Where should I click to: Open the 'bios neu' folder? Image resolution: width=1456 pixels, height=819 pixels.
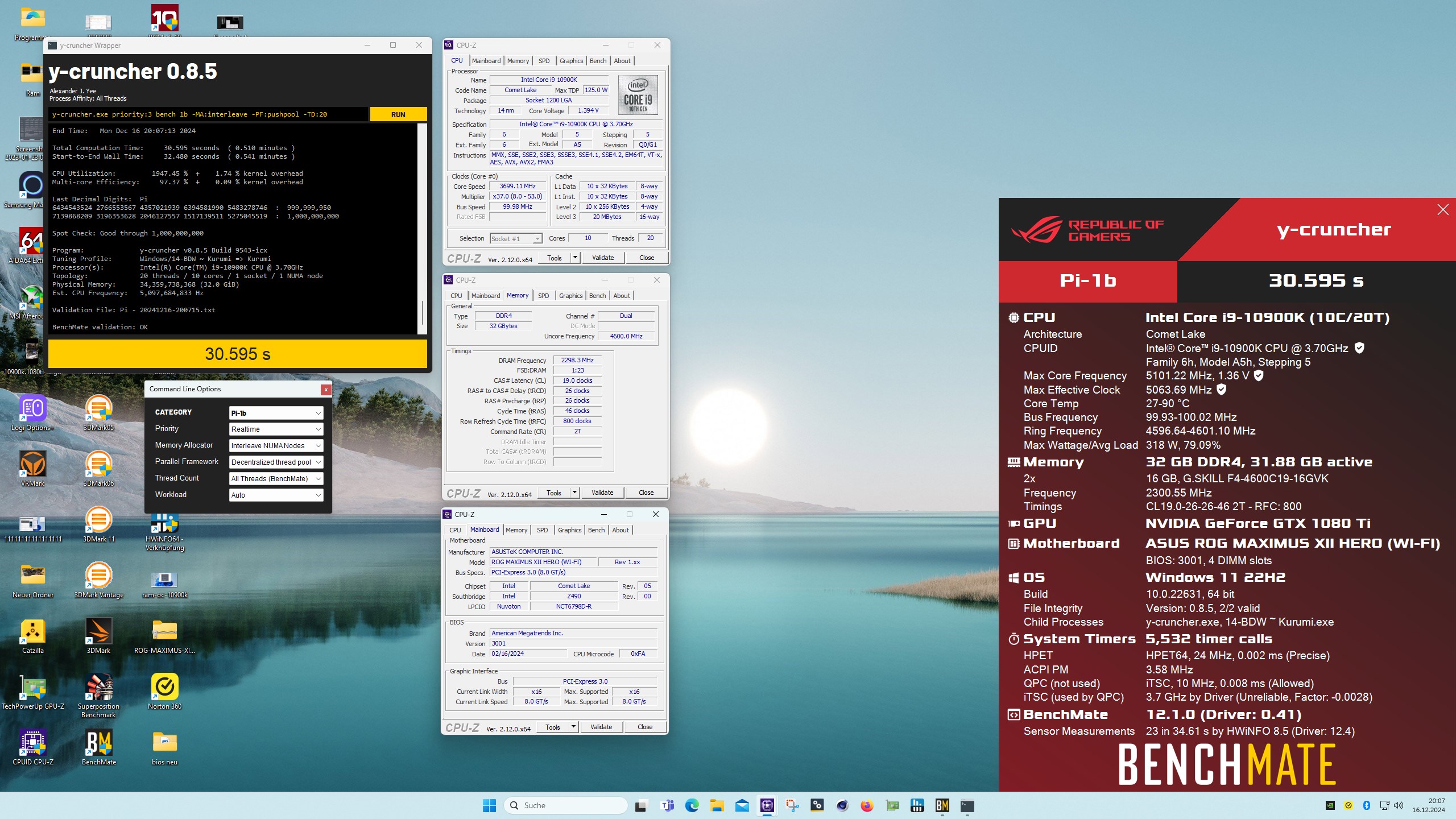point(165,747)
